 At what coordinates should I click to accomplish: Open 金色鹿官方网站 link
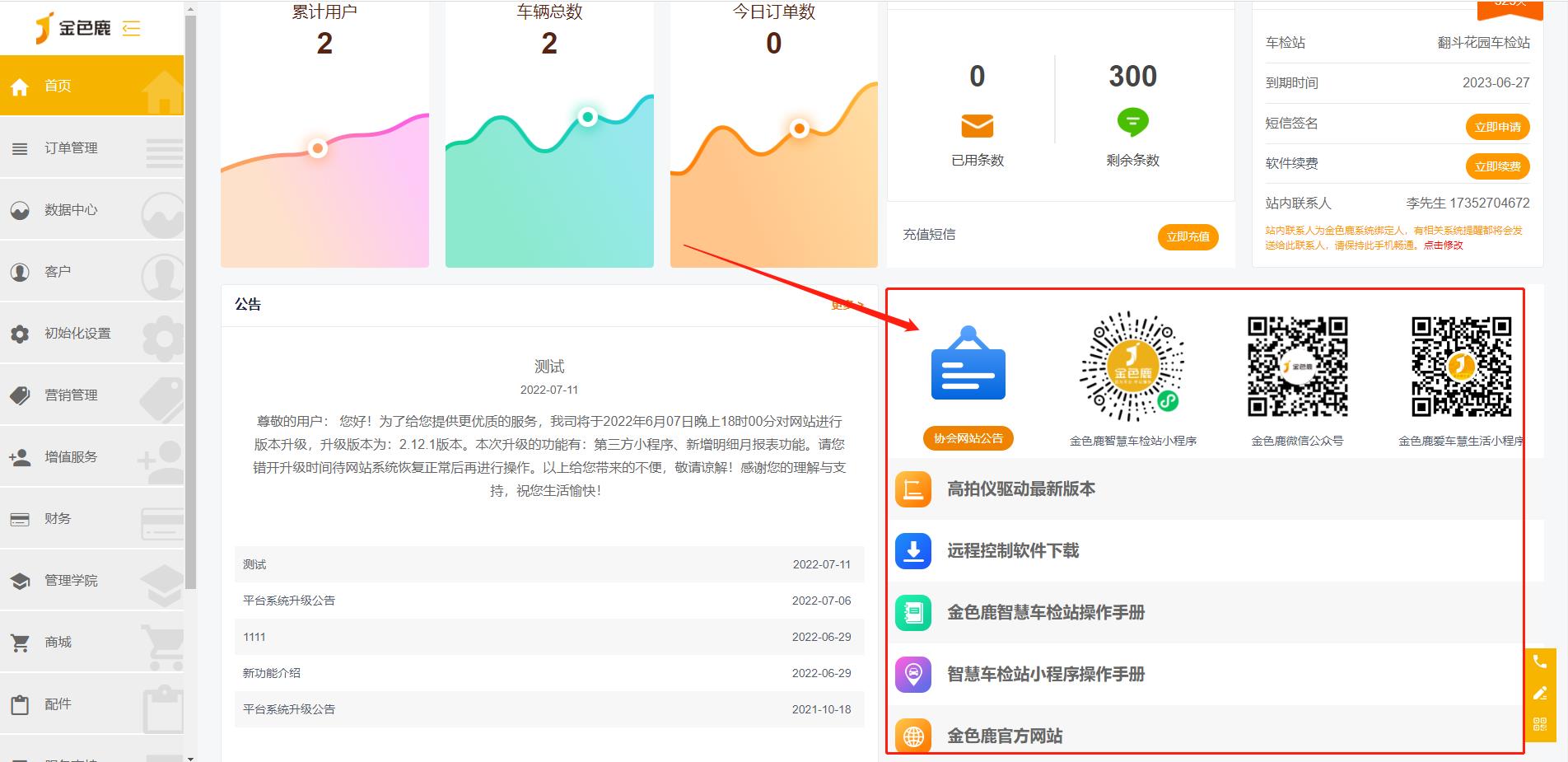[1005, 736]
